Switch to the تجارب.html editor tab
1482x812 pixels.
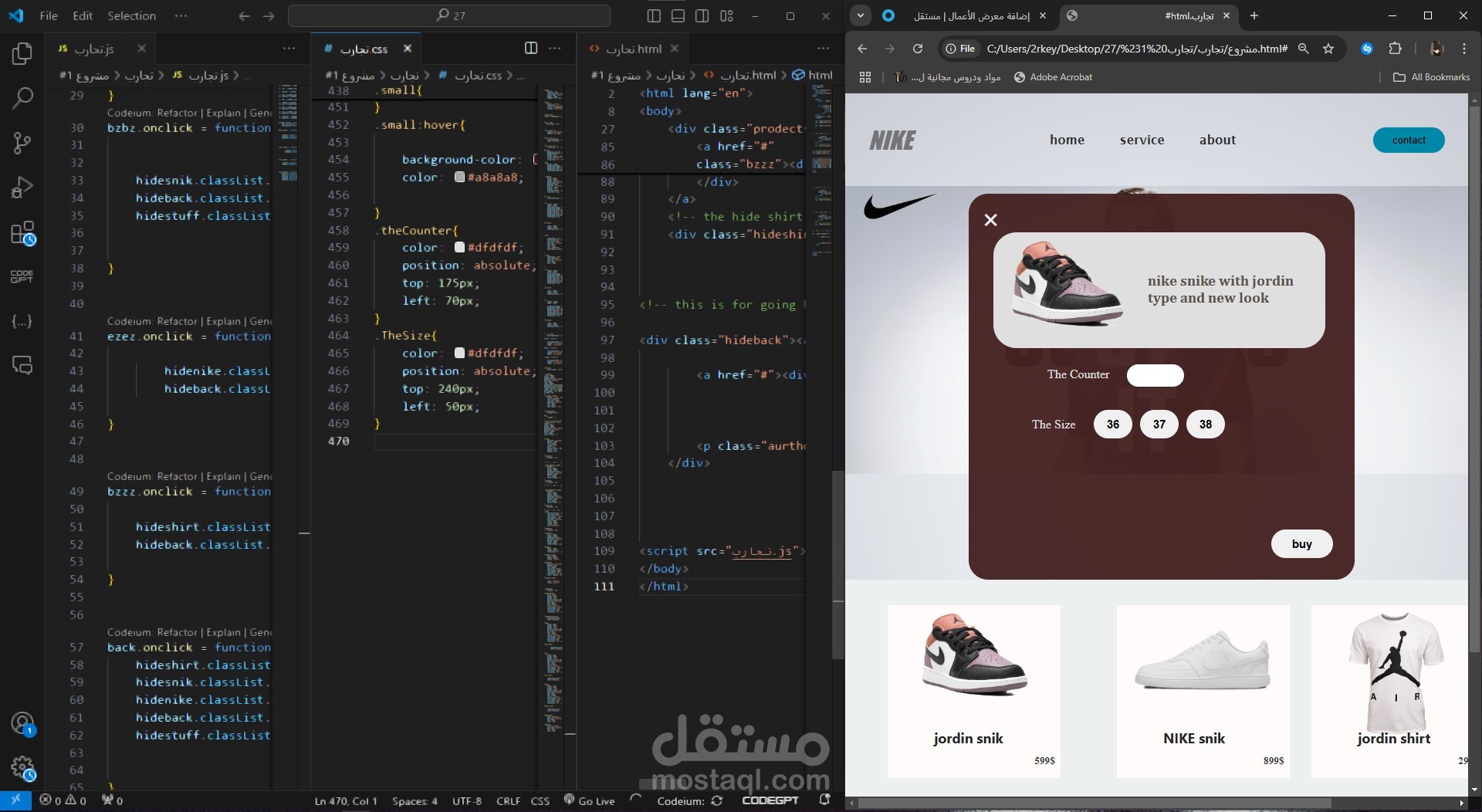(634, 49)
